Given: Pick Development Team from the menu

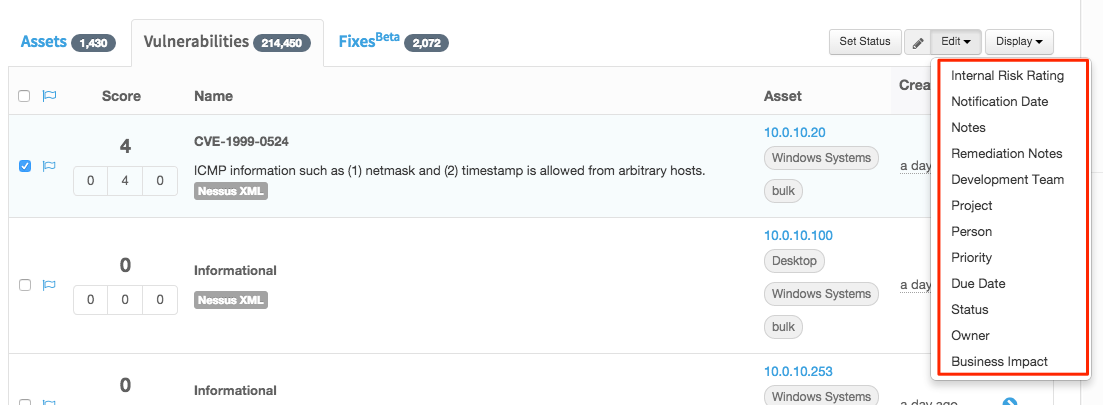Looking at the screenshot, I should click(x=1007, y=180).
